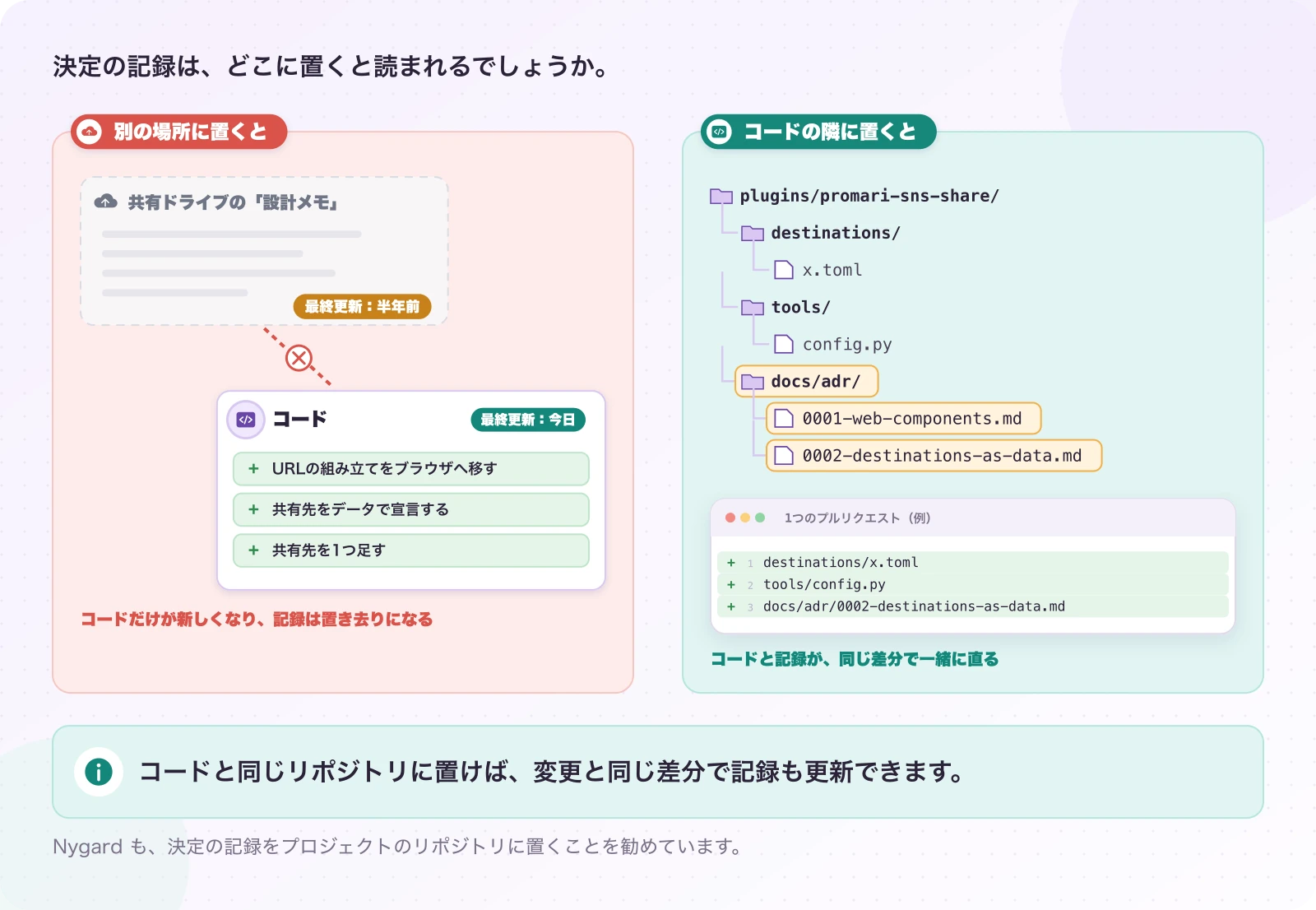Open the destinations/ folder label
1316x910 pixels.
[x=836, y=233]
